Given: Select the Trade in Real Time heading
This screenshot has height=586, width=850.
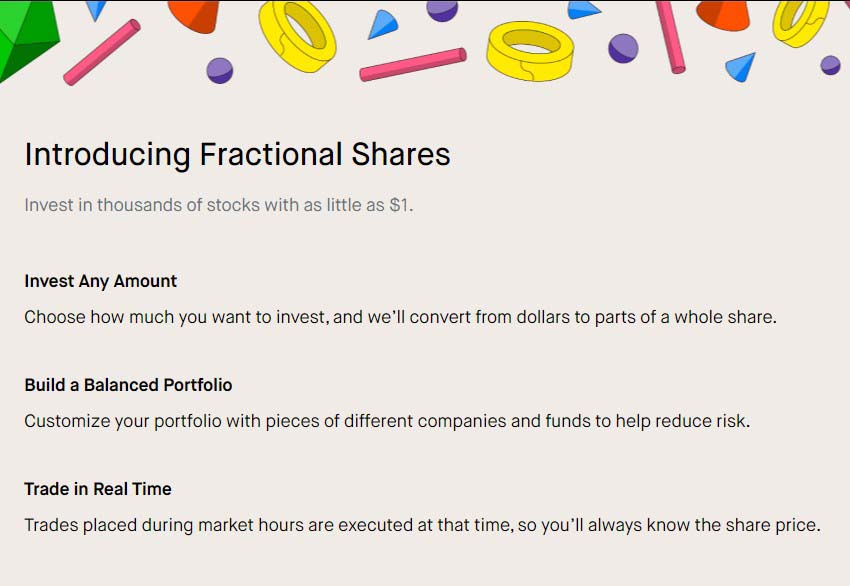Looking at the screenshot, I should pos(98,489).
